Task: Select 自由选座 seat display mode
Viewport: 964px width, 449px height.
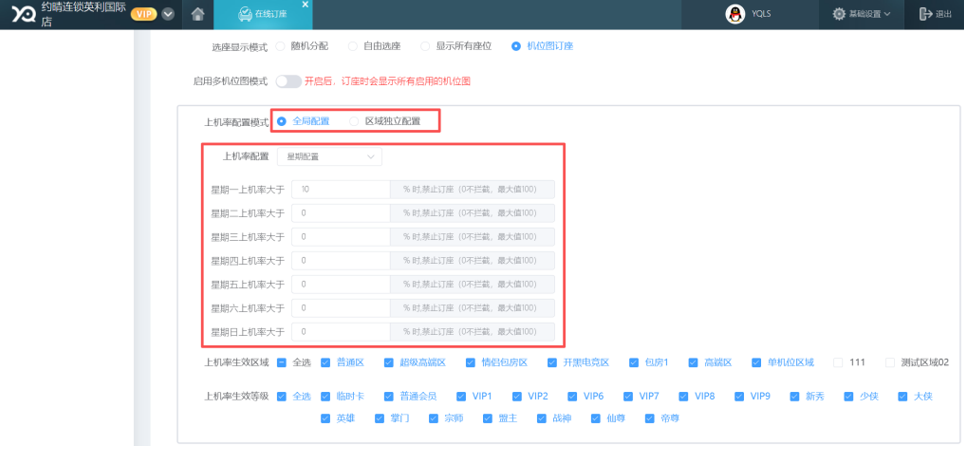Action: pyautogui.click(x=353, y=46)
